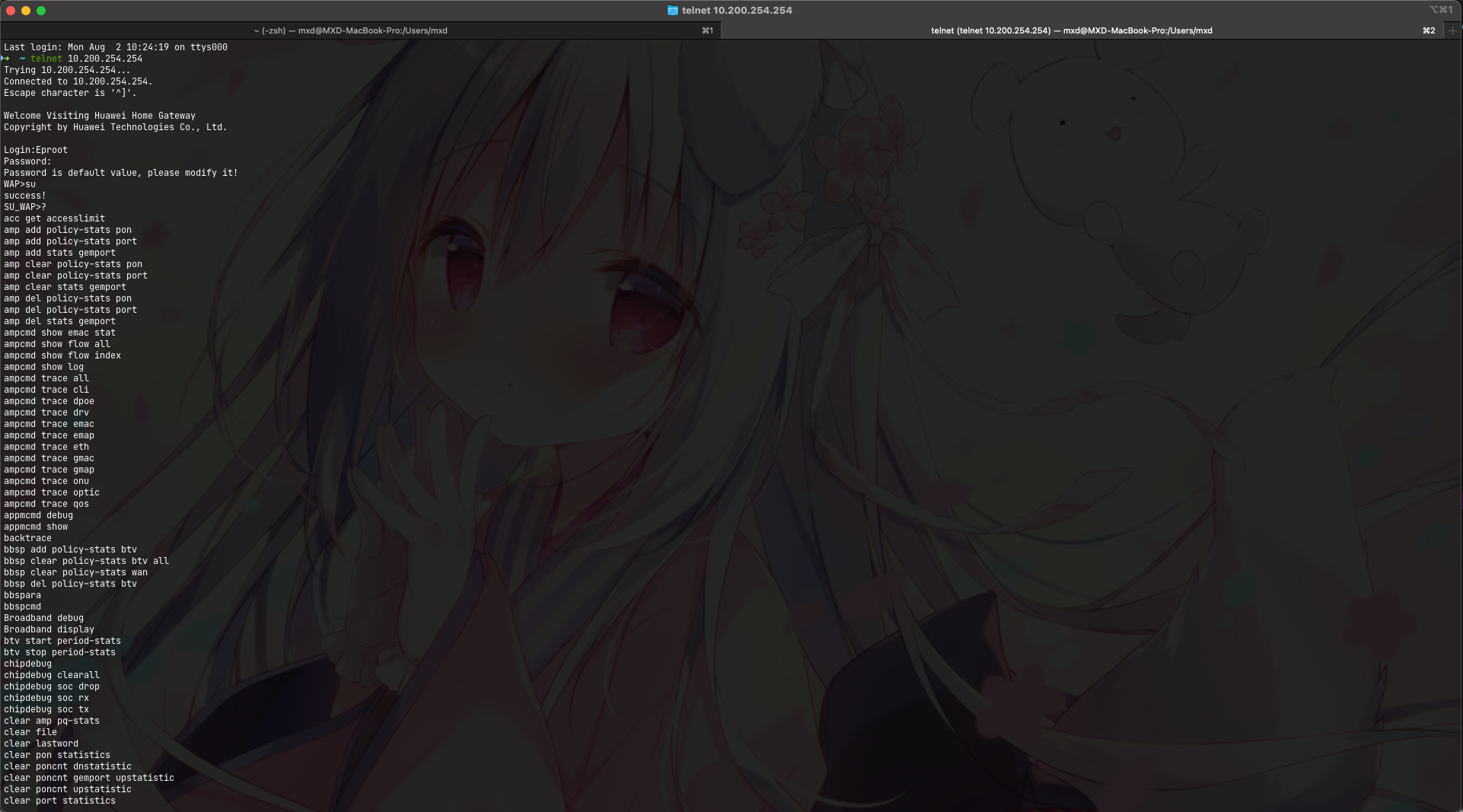Click 'bbsp add policy-stats btv' entry
This screenshot has width=1463, height=812.
pyautogui.click(x=70, y=549)
